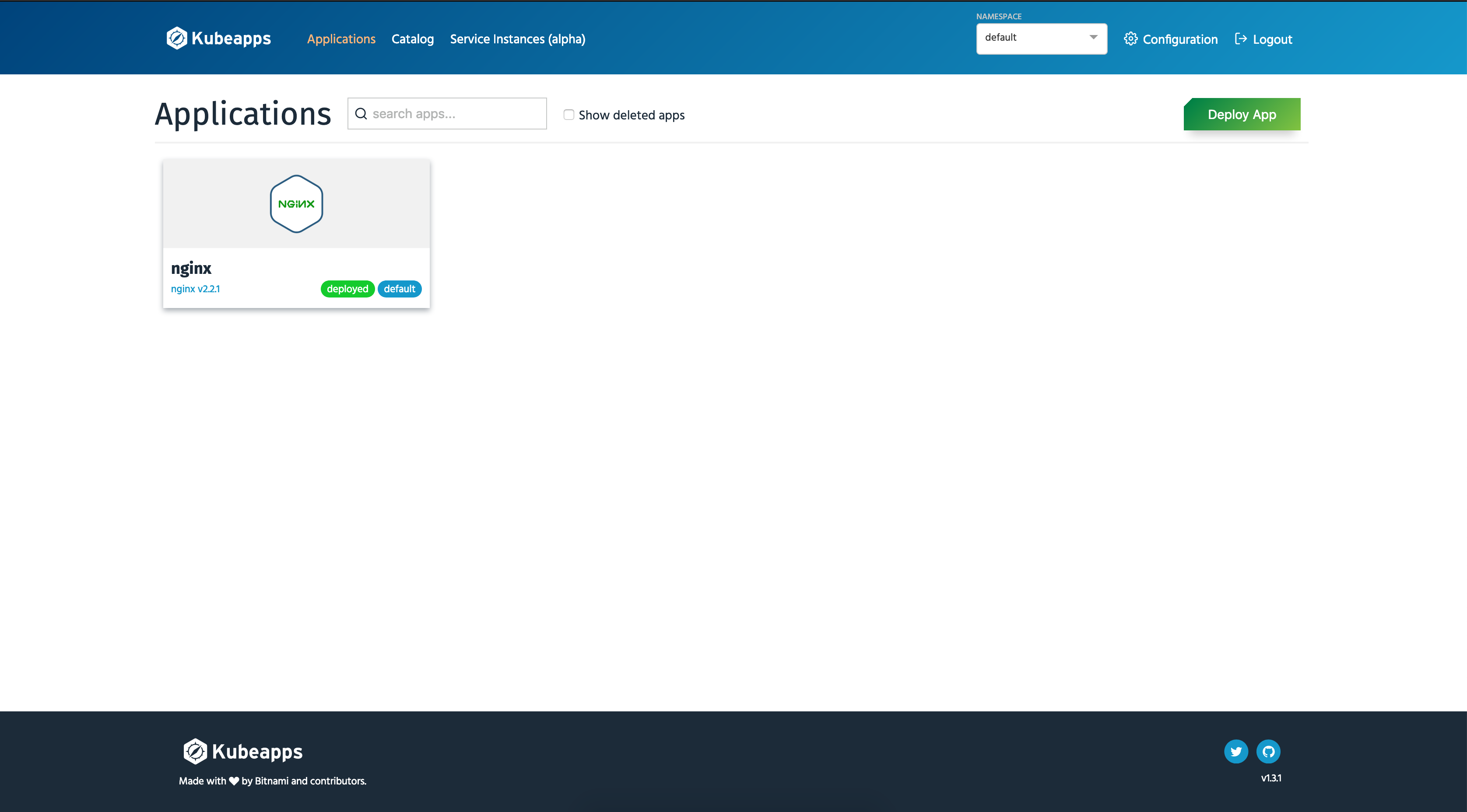Click the Logout arrow icon
The width and height of the screenshot is (1467, 812).
point(1240,39)
